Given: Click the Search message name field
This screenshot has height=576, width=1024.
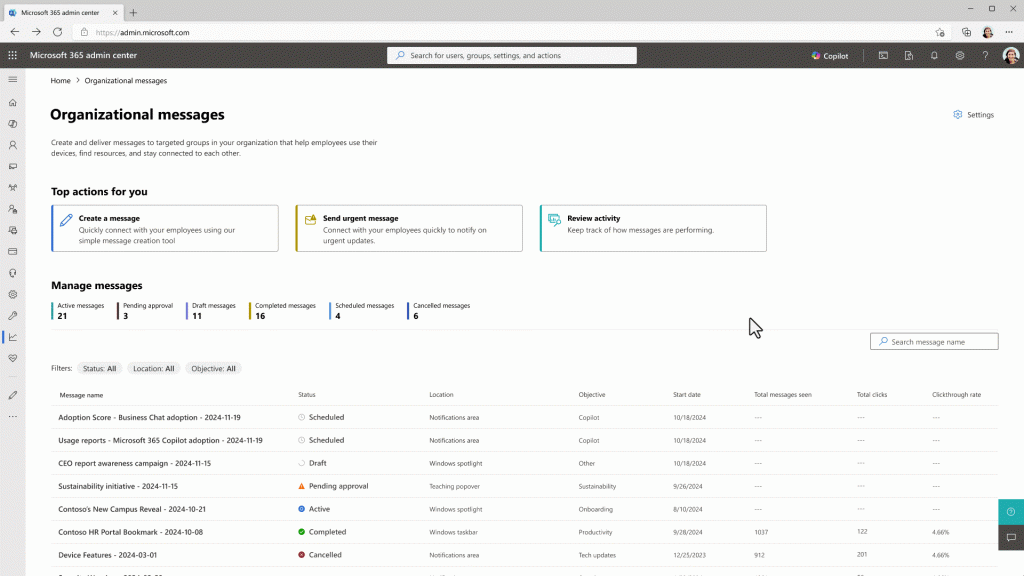Looking at the screenshot, I should coord(934,342).
